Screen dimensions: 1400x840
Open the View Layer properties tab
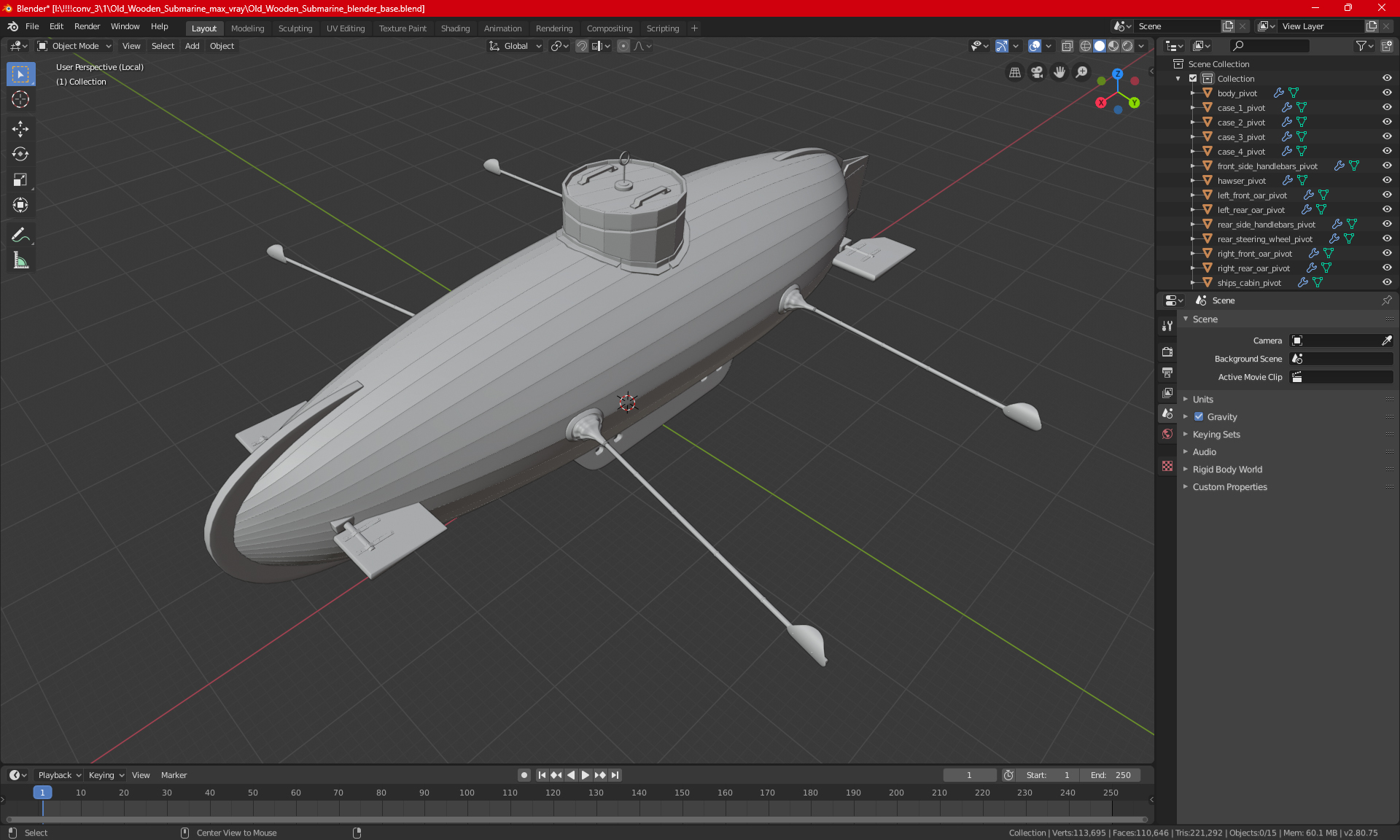pos(1167,392)
